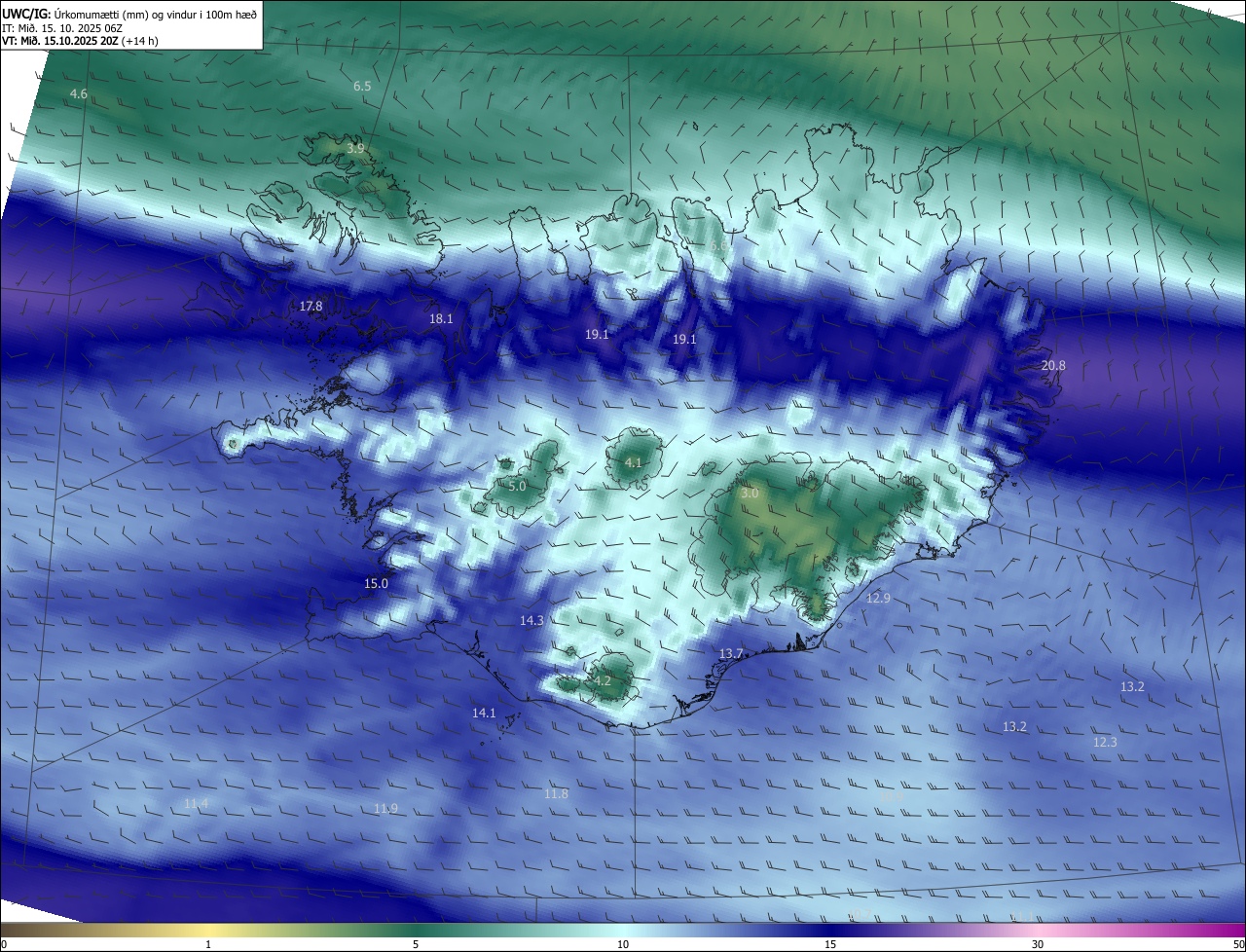The height and width of the screenshot is (952, 1246).
Task: Click the 11.8 value label
Action: click(556, 795)
